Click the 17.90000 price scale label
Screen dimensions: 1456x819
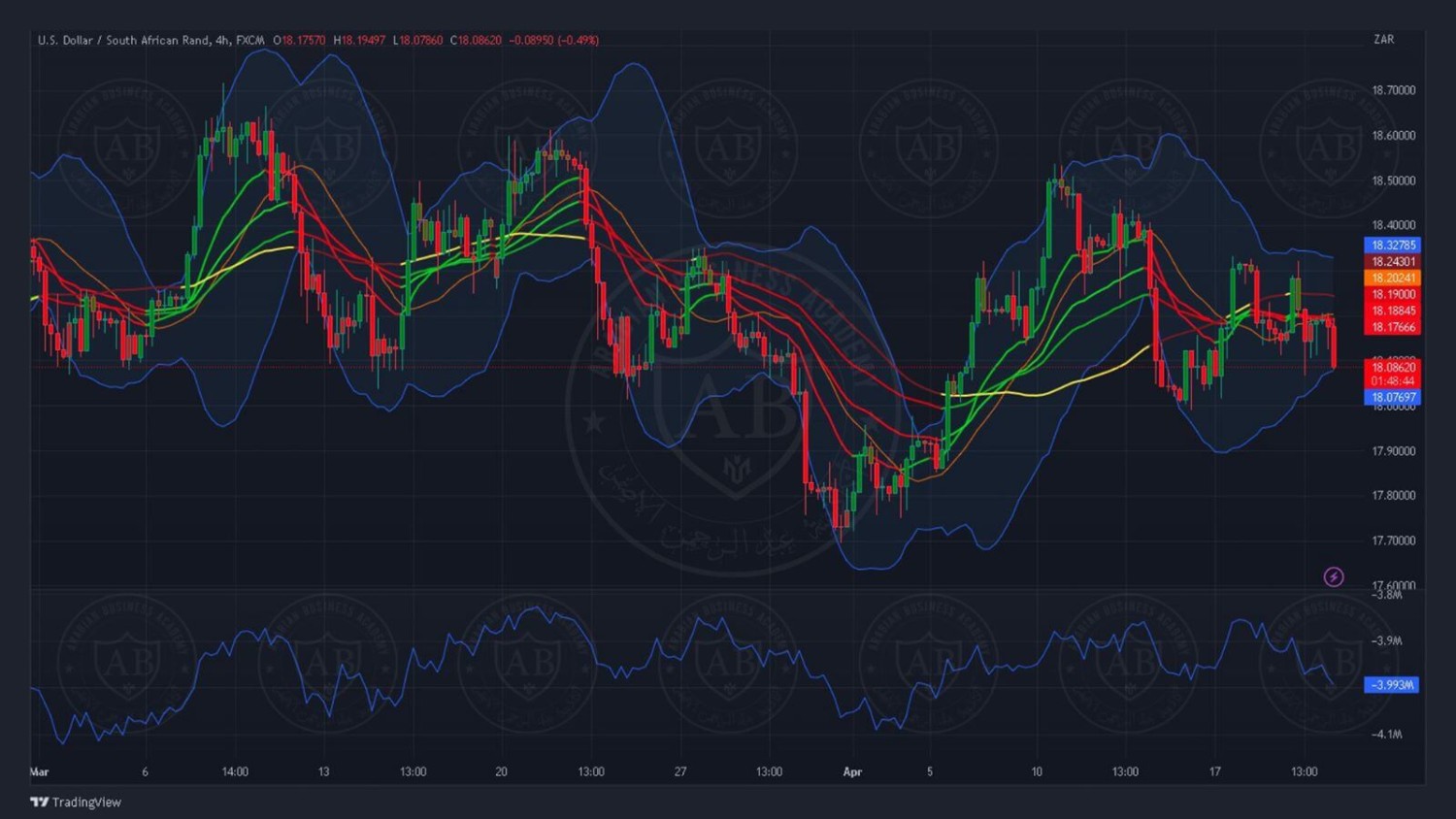(1393, 451)
